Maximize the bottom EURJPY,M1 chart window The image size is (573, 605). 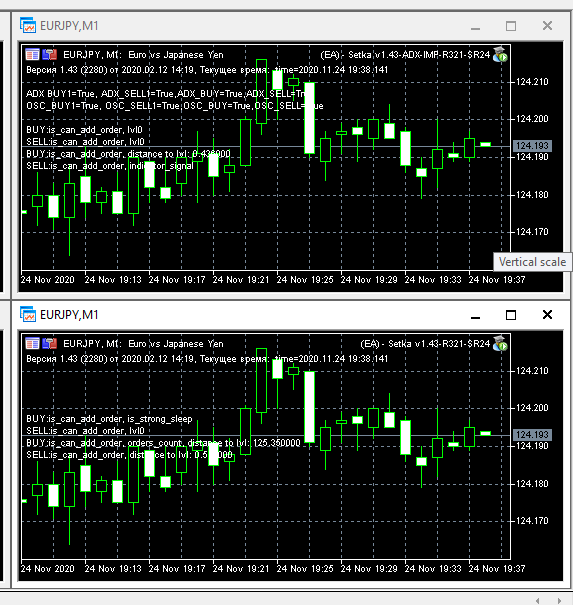click(511, 315)
